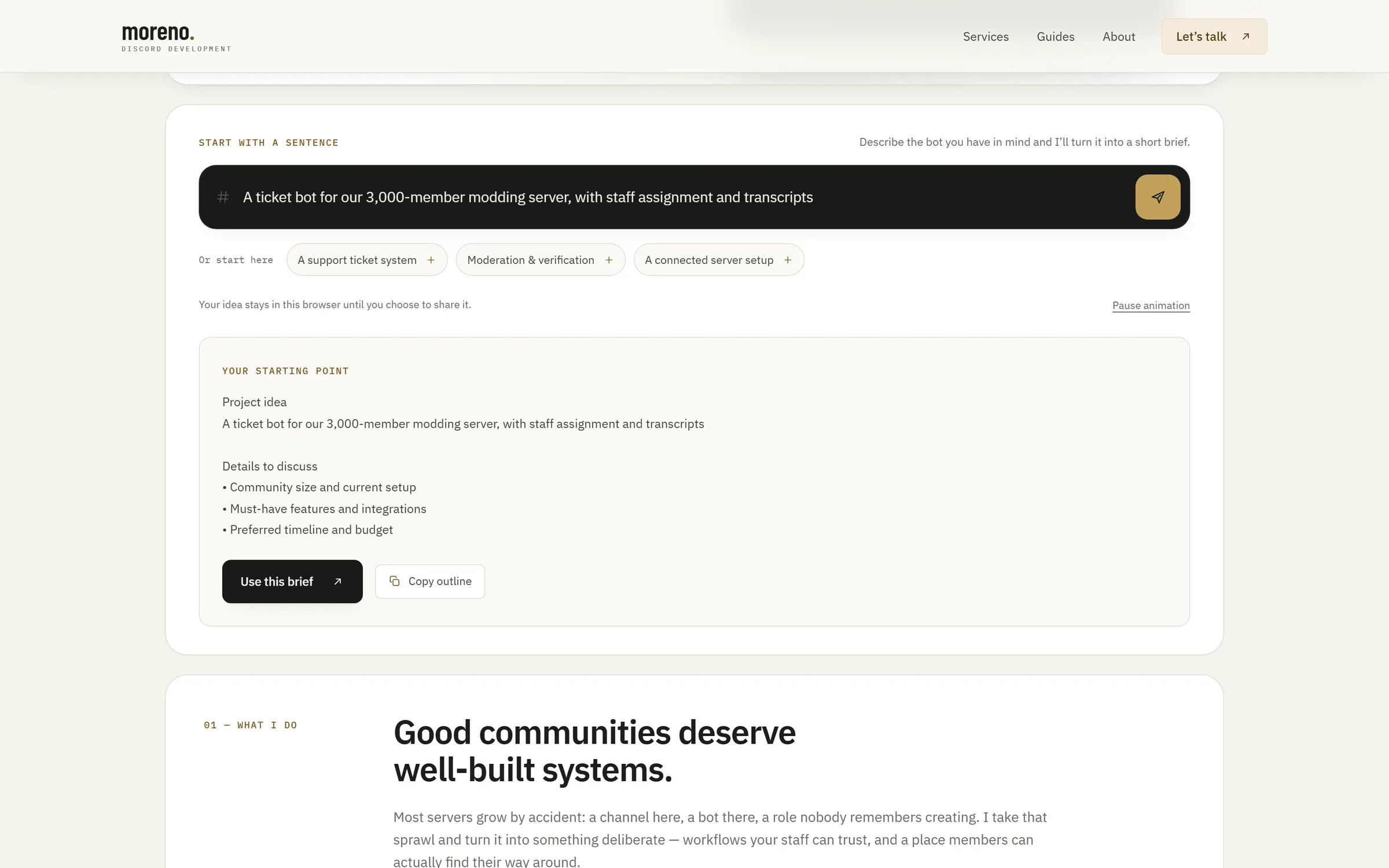Click the 'Or start here' label
The height and width of the screenshot is (868, 1389).
click(236, 260)
